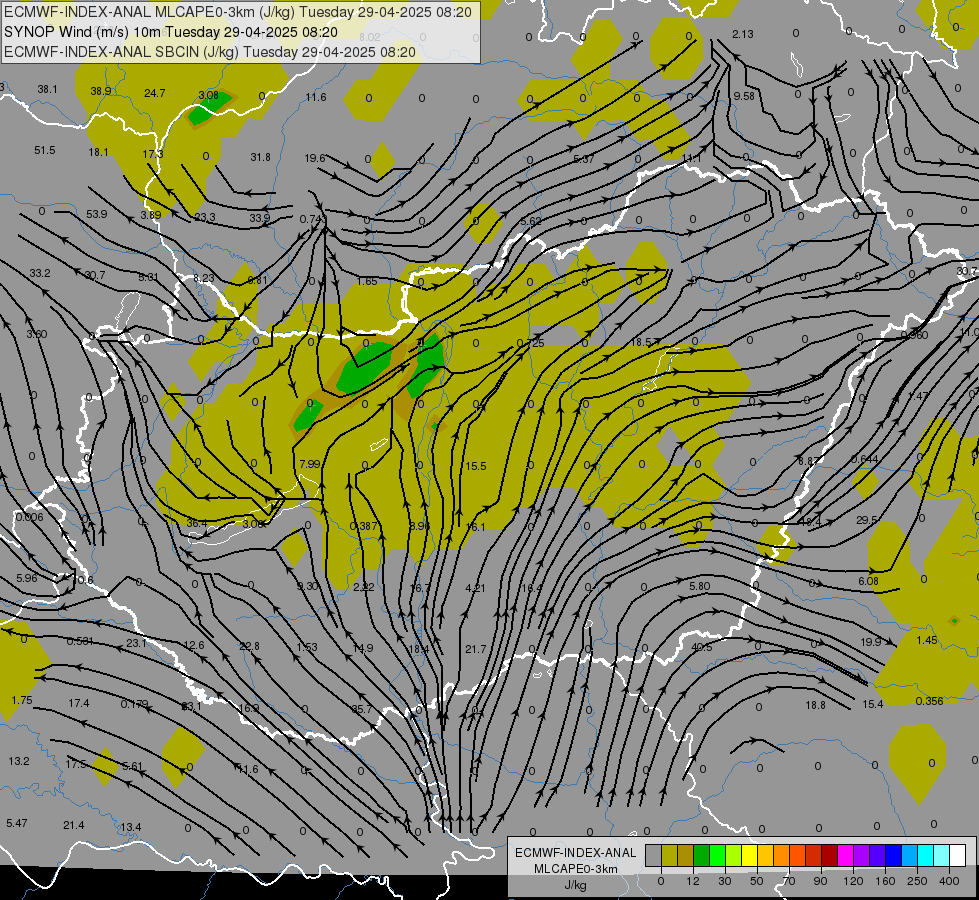This screenshot has width=979, height=900.
Task: Click the pure blue legend swatch after 160
Action: tap(893, 856)
